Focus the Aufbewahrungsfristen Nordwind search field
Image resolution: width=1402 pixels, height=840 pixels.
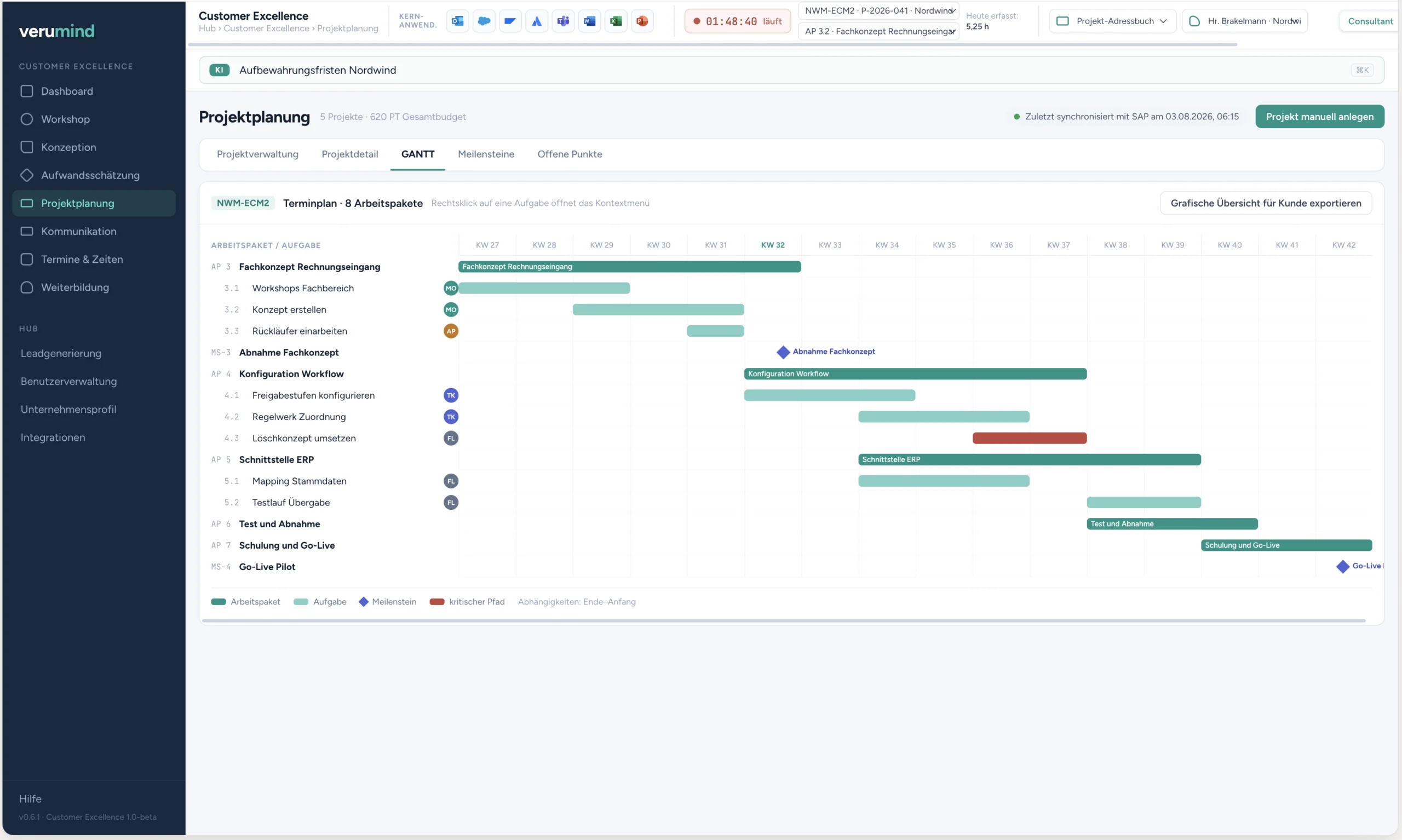[791, 70]
